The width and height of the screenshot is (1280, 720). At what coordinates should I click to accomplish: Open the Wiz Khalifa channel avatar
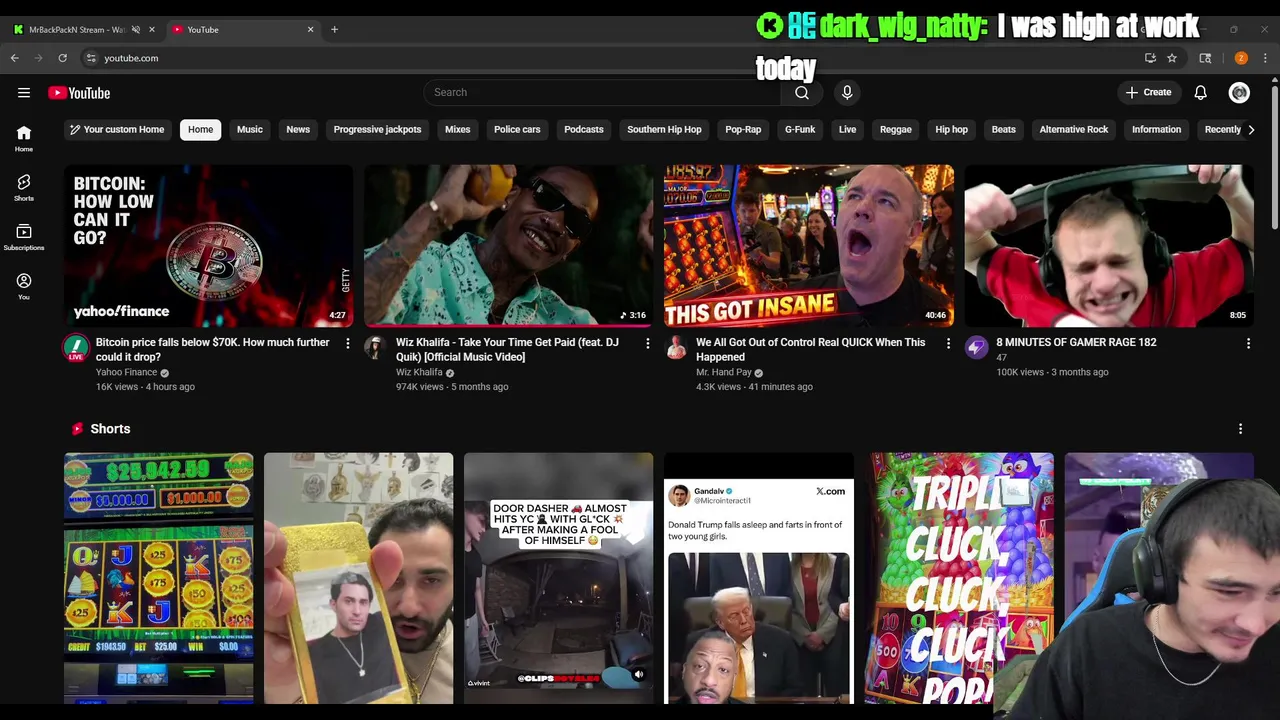[375, 348]
